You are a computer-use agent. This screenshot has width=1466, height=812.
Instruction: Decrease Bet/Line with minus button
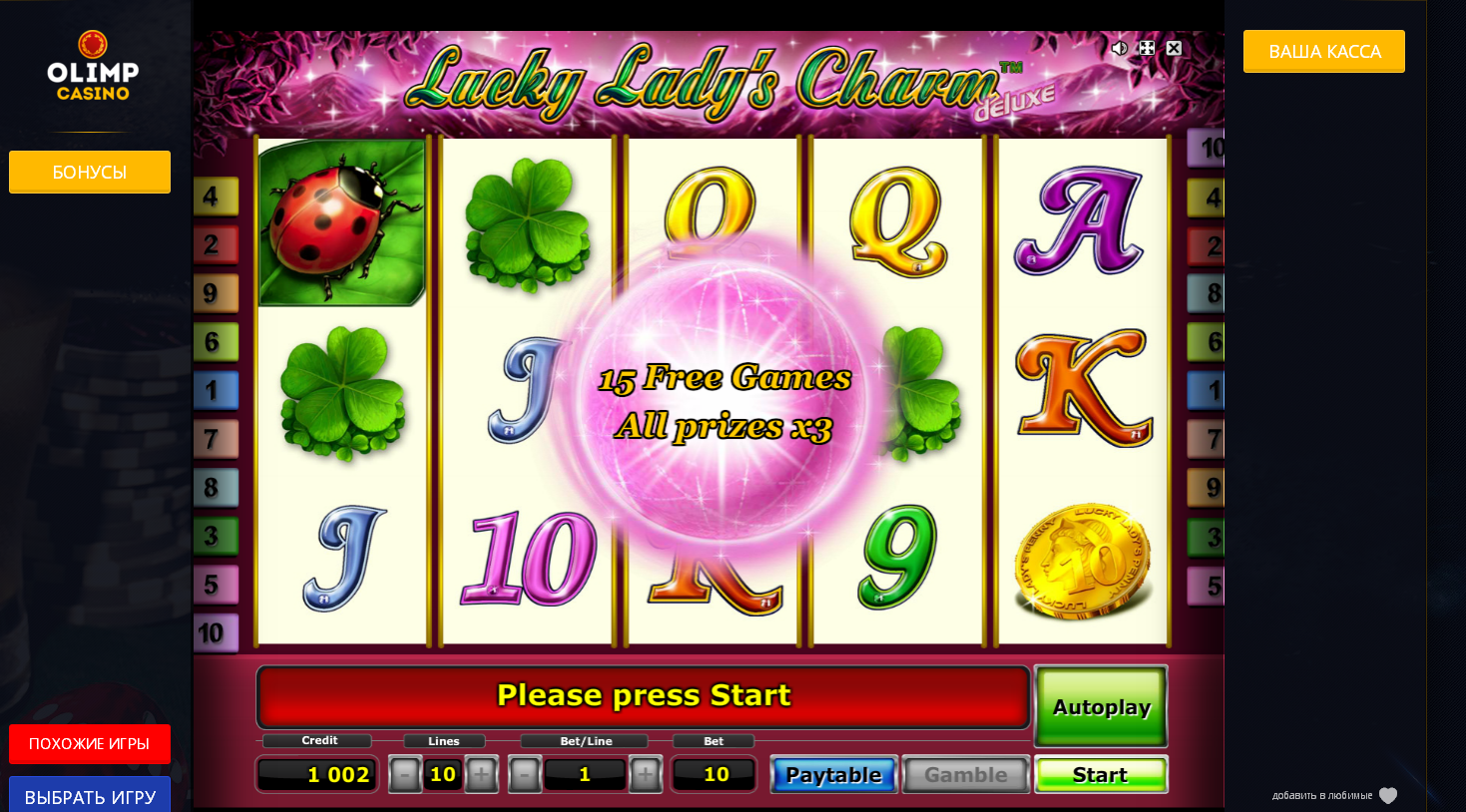click(x=524, y=775)
